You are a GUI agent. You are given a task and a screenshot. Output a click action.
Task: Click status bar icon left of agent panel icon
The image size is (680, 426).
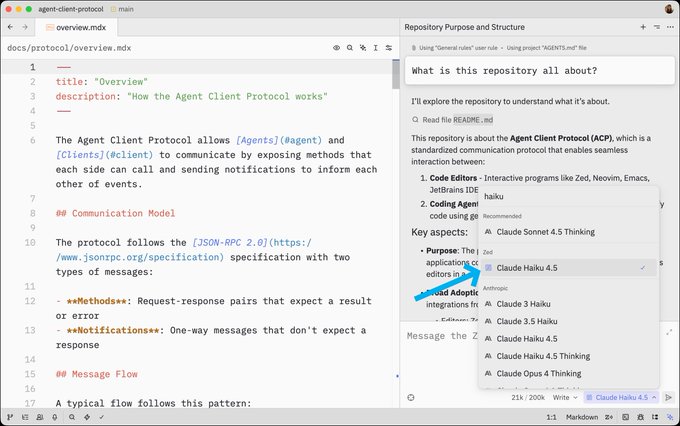[655, 417]
